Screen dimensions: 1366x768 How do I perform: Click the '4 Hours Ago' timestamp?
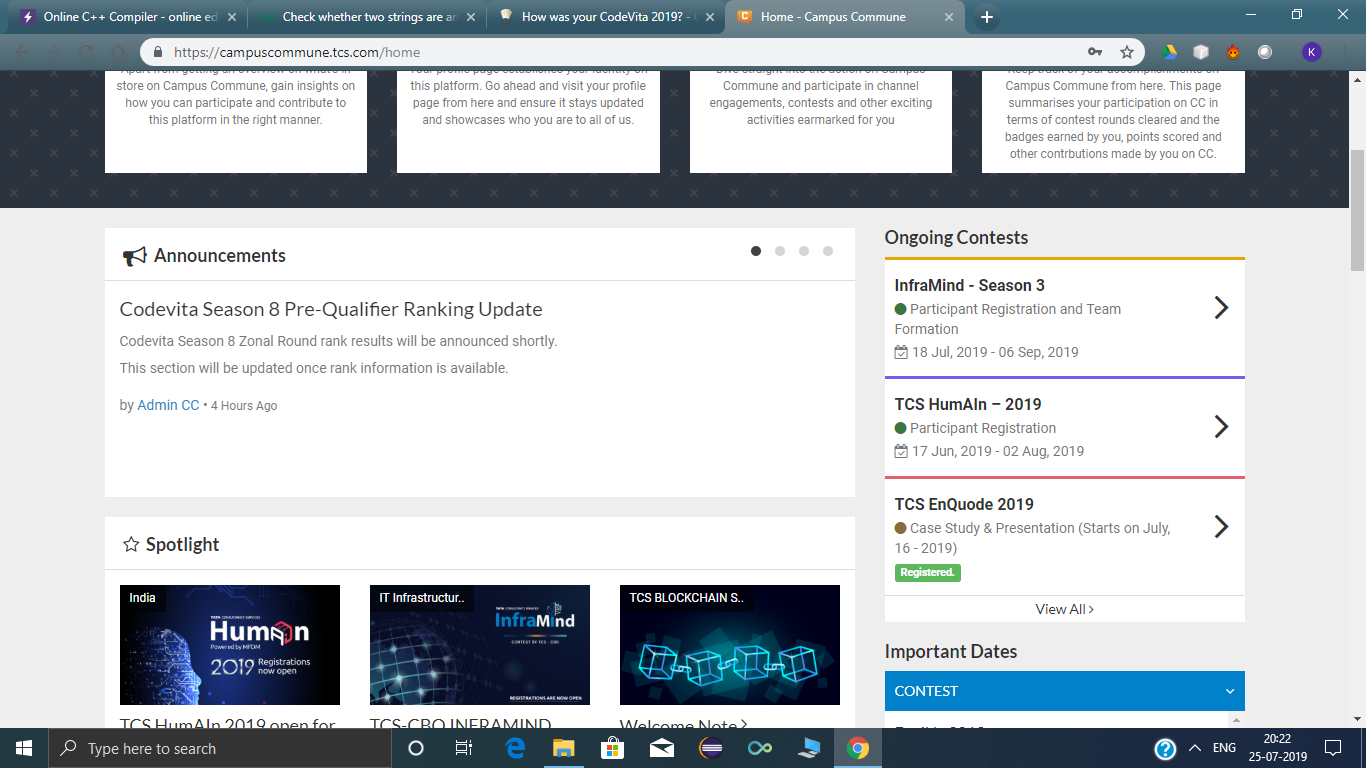tap(244, 406)
